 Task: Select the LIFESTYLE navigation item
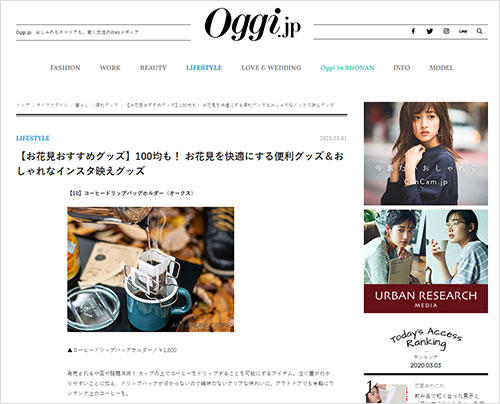tap(204, 68)
